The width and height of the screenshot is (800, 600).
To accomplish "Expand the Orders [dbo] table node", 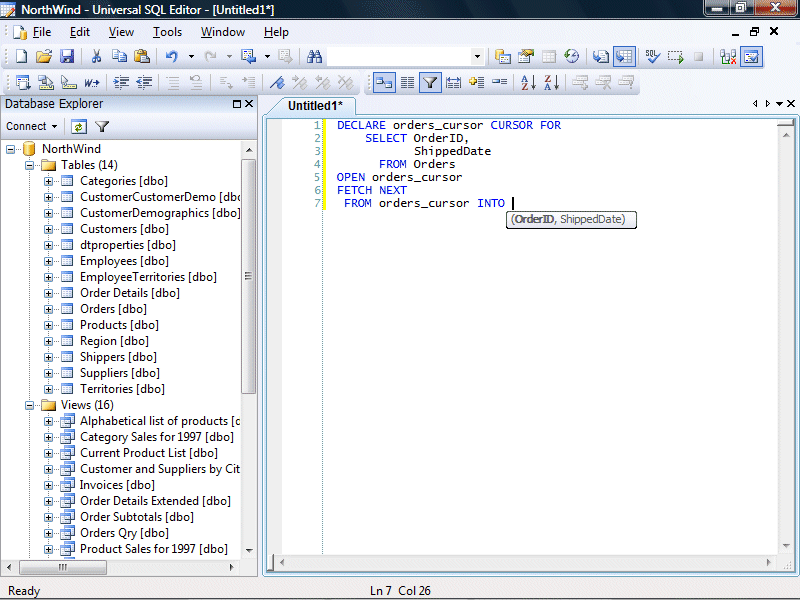I will [x=48, y=309].
